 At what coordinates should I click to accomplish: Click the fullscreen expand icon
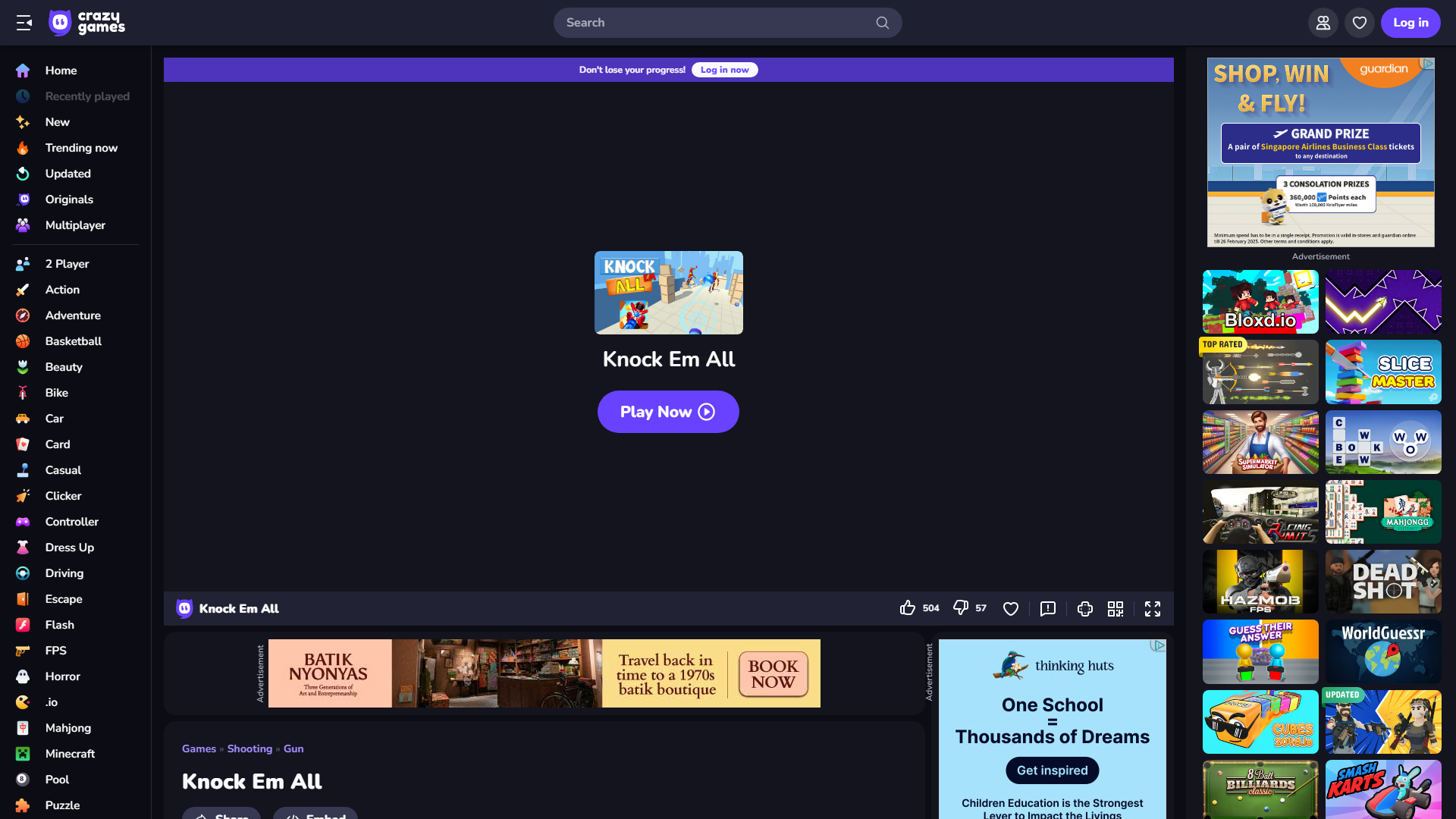[x=1152, y=608]
